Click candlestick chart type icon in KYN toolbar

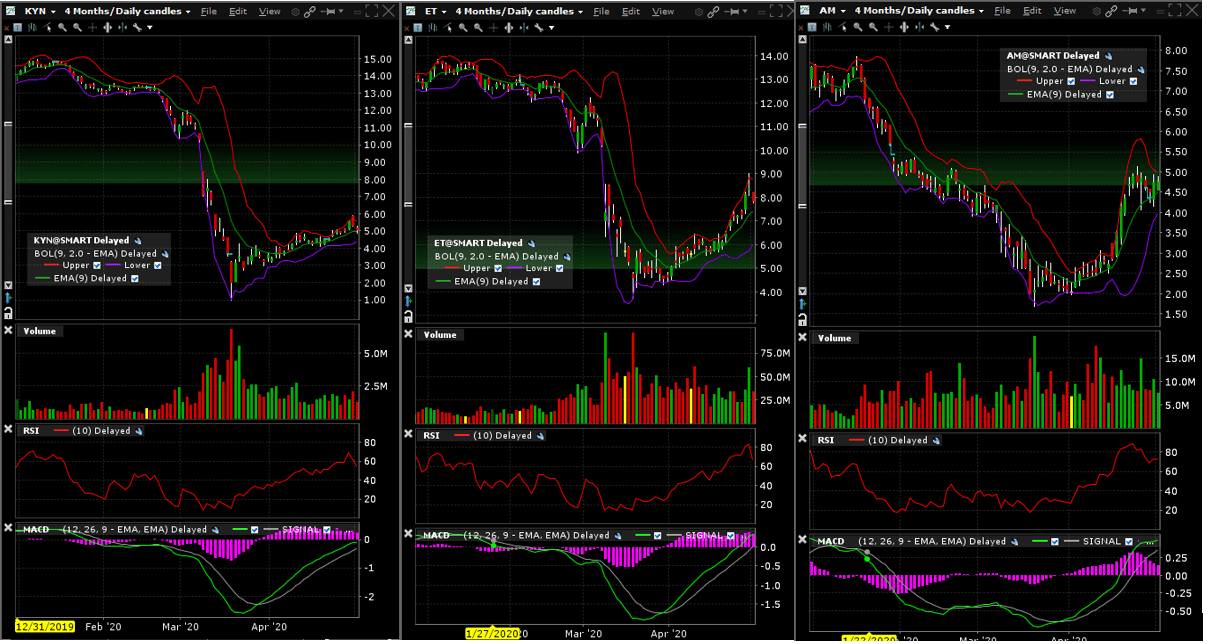point(32,27)
